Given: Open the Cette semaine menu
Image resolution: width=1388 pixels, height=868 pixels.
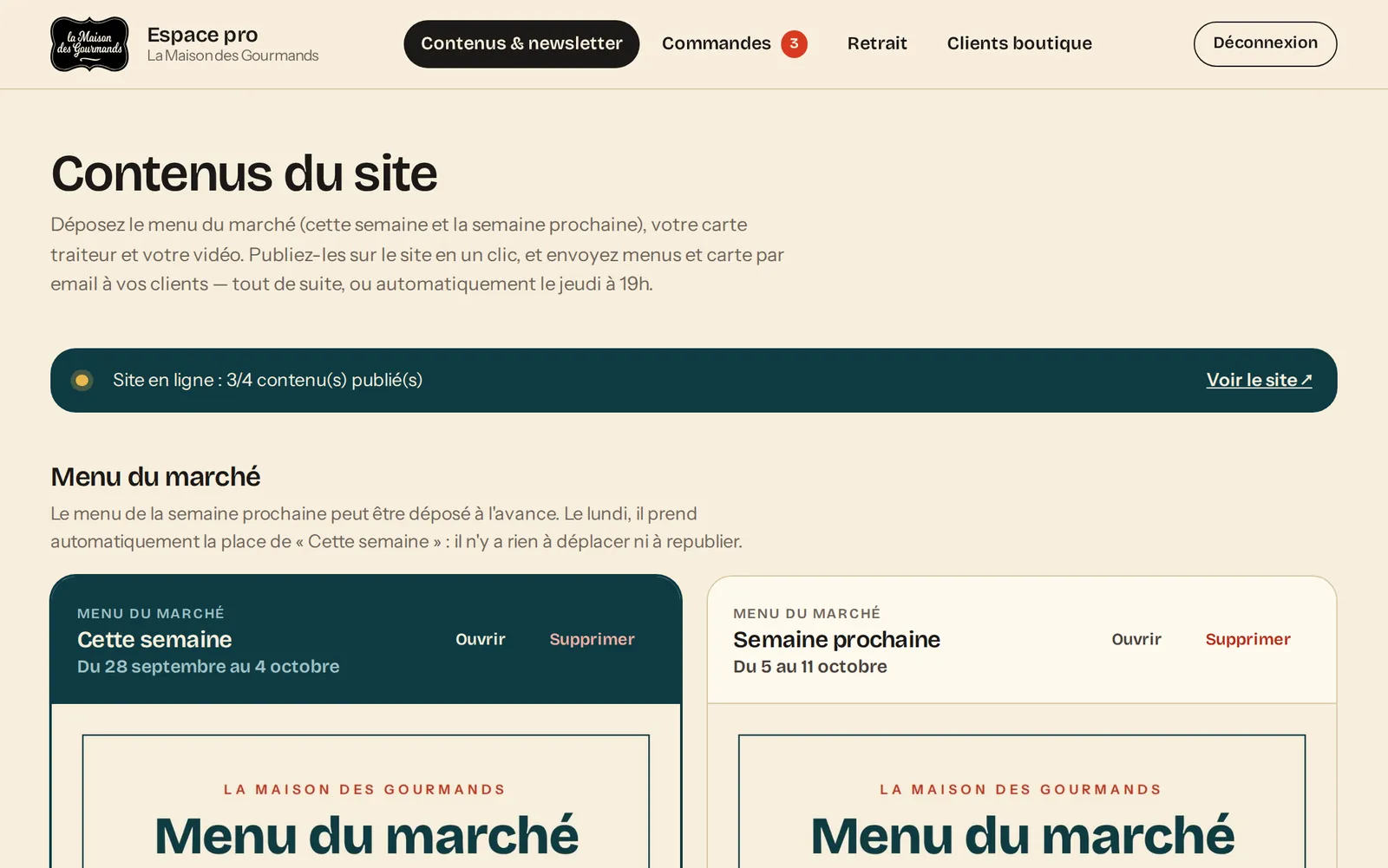Looking at the screenshot, I should click(x=481, y=639).
